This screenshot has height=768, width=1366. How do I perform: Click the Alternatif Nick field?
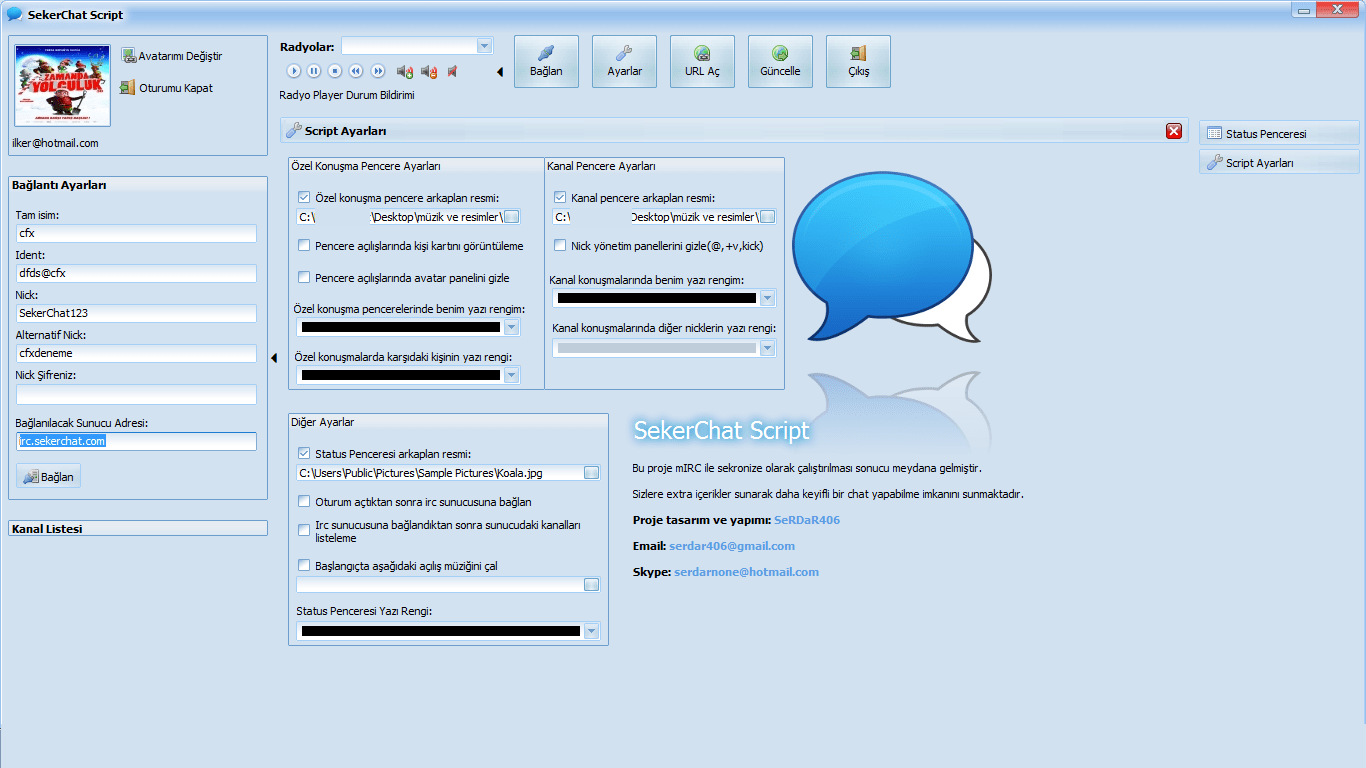(136, 353)
